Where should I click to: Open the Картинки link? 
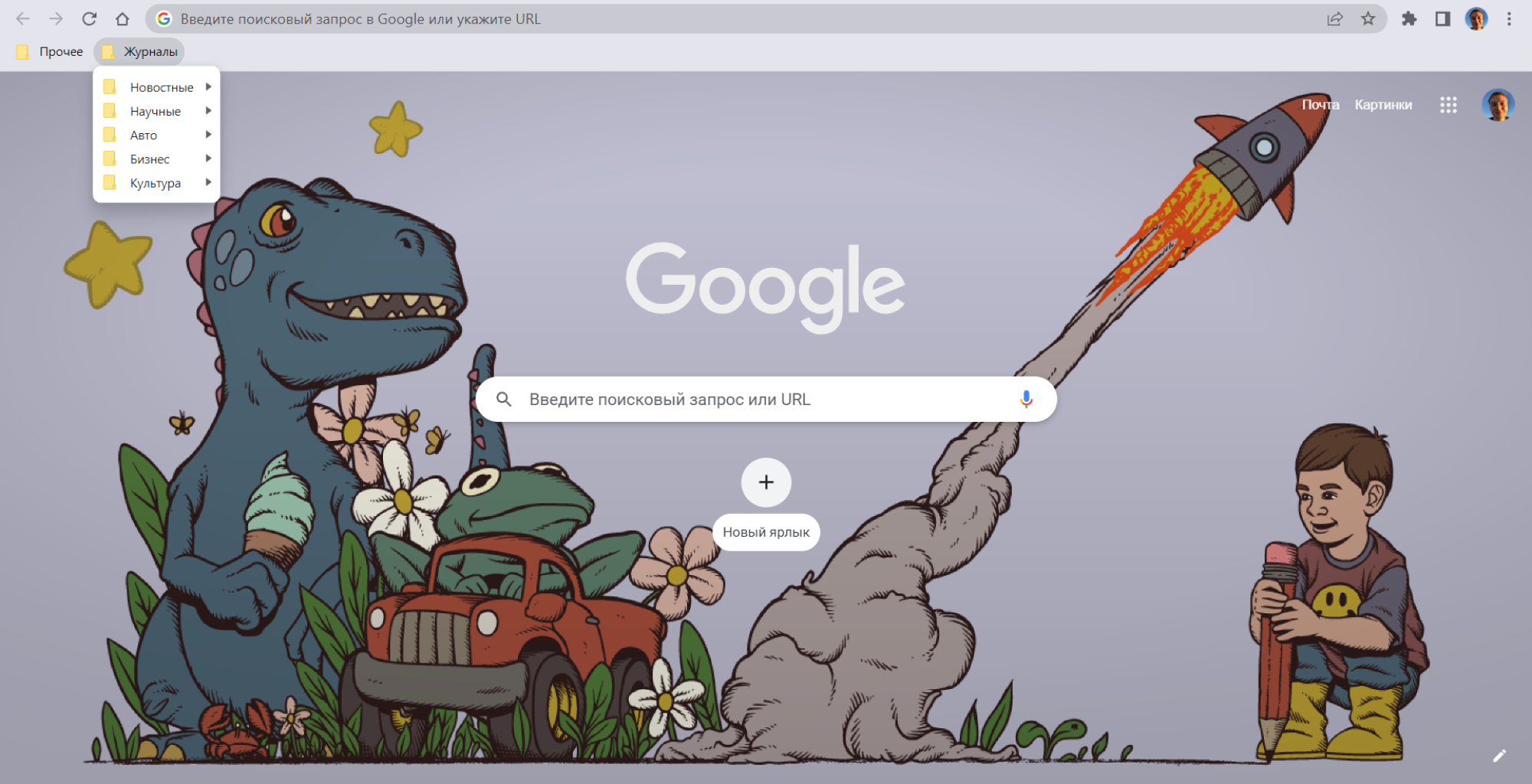(1383, 105)
